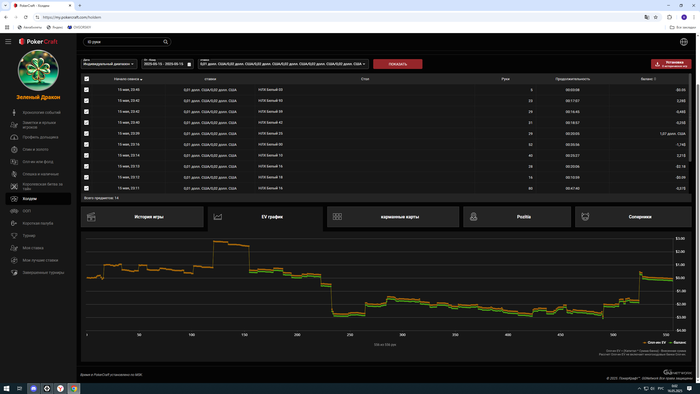Open Королевская битва sidebar icon
The image size is (700, 394).
[x=14, y=187]
